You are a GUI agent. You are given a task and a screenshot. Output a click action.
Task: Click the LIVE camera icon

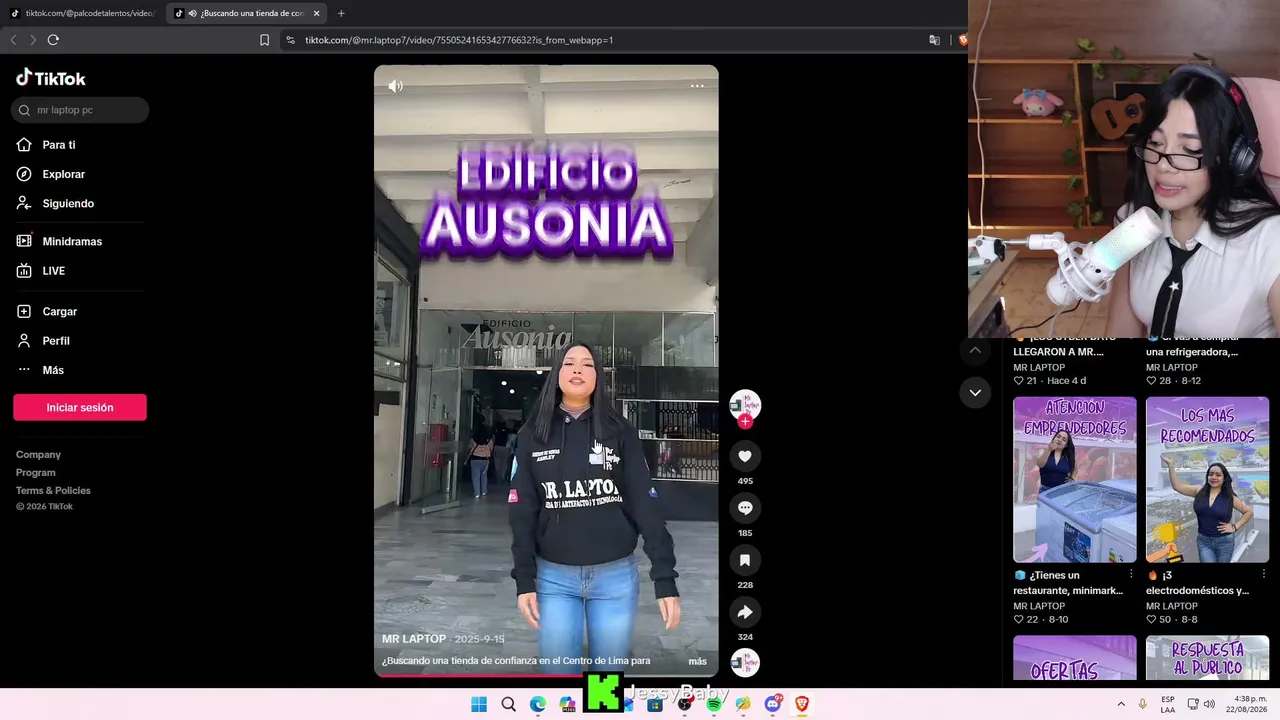(24, 271)
